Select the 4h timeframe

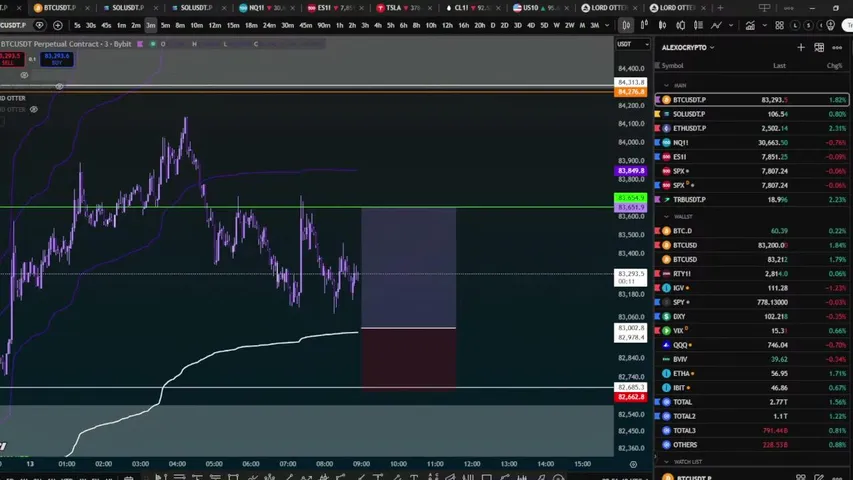coord(378,25)
